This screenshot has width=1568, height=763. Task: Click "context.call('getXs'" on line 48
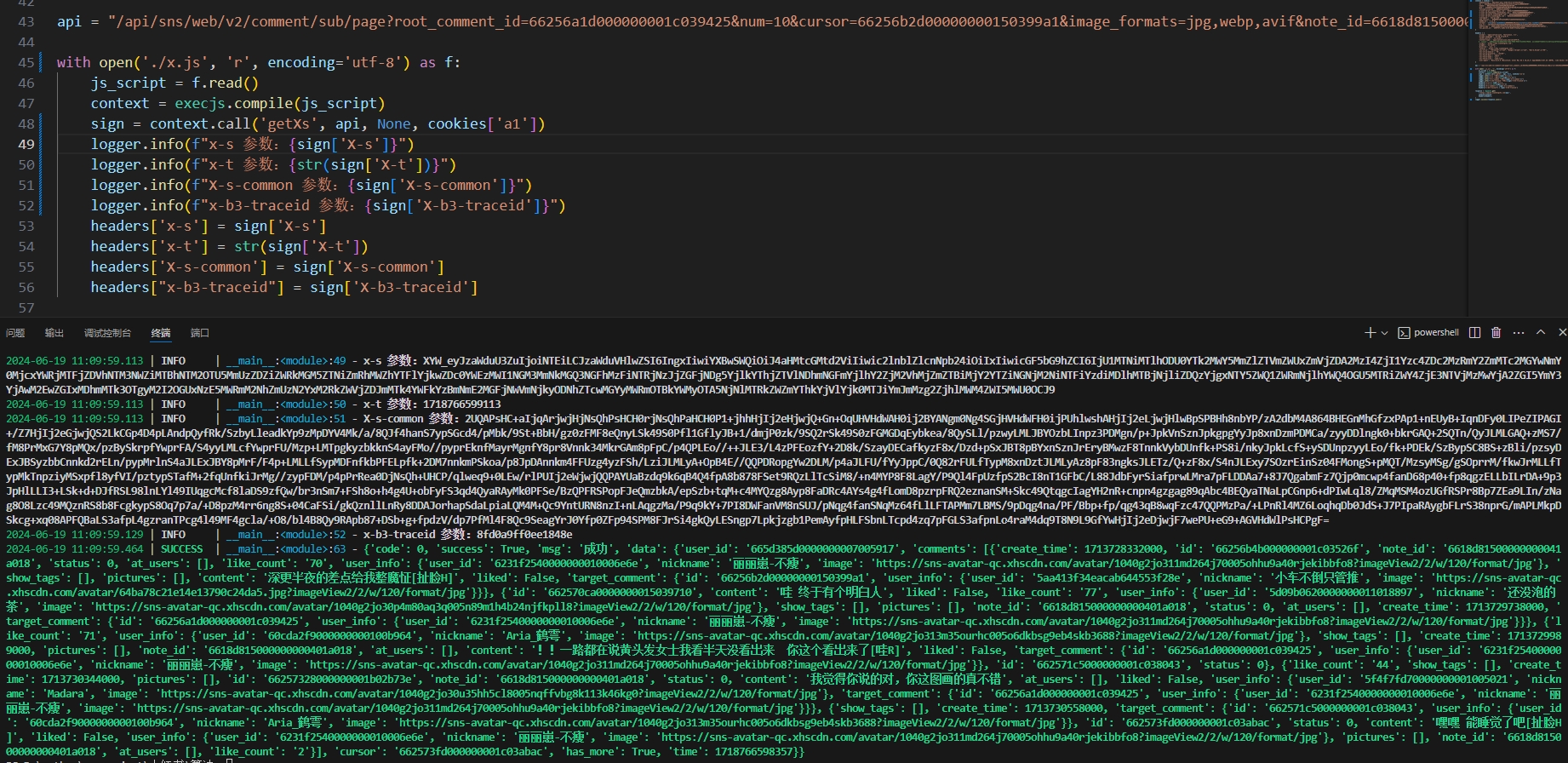click(232, 124)
